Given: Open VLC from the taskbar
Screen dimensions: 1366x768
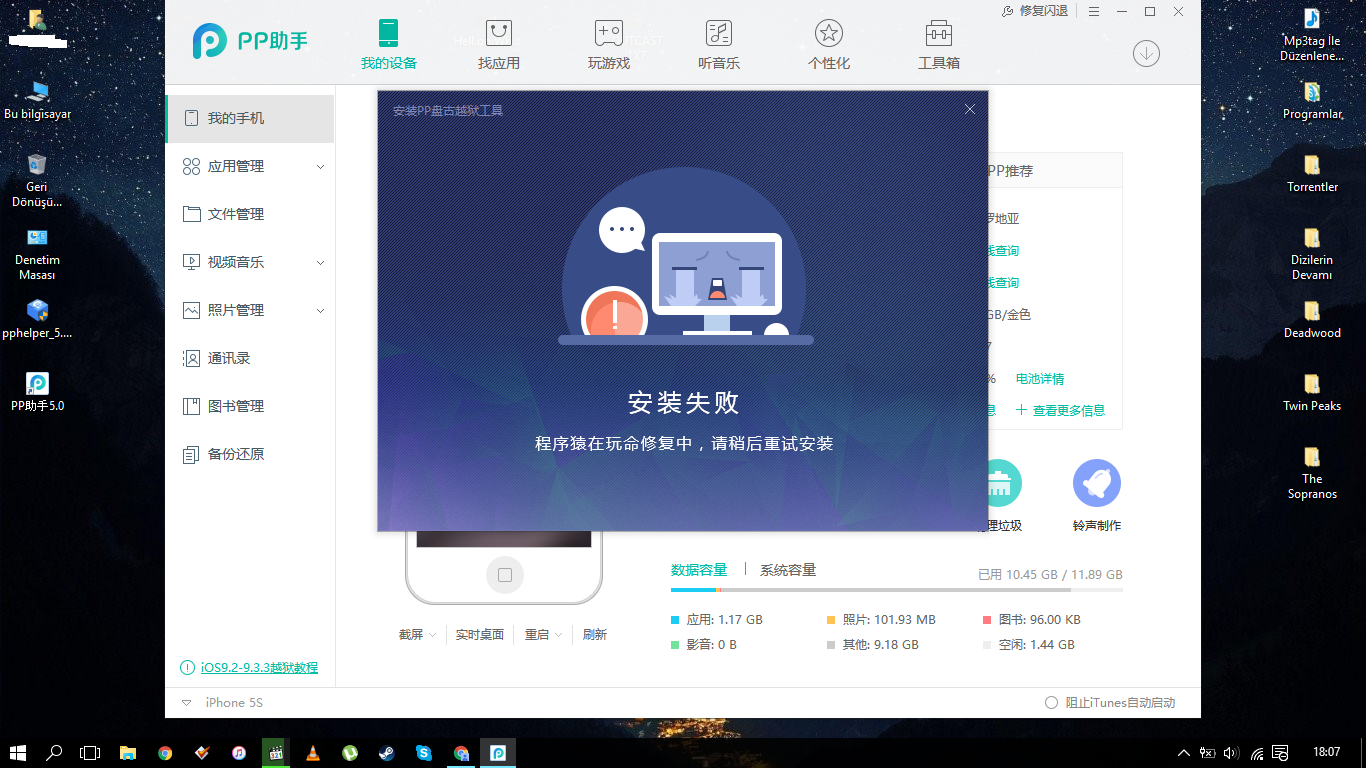Looking at the screenshot, I should click(x=312, y=753).
